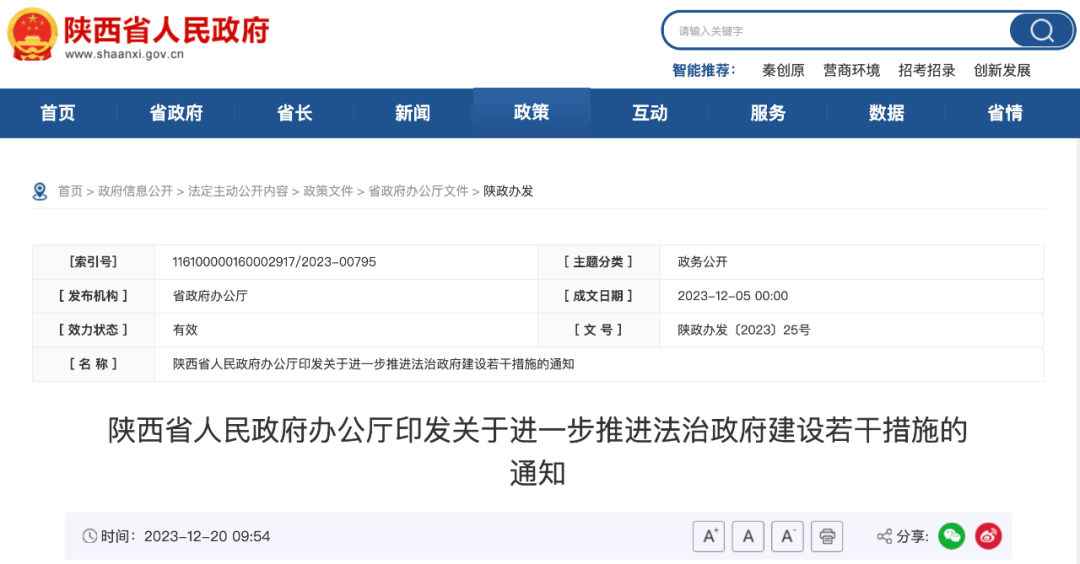Open the 营商环境 recommended link
This screenshot has height=564, width=1080.
(851, 70)
